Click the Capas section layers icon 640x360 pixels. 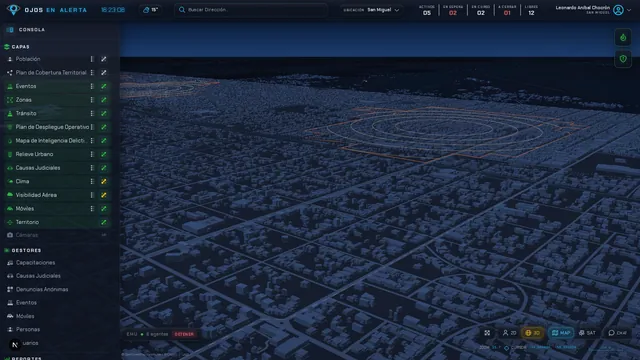[7, 47]
